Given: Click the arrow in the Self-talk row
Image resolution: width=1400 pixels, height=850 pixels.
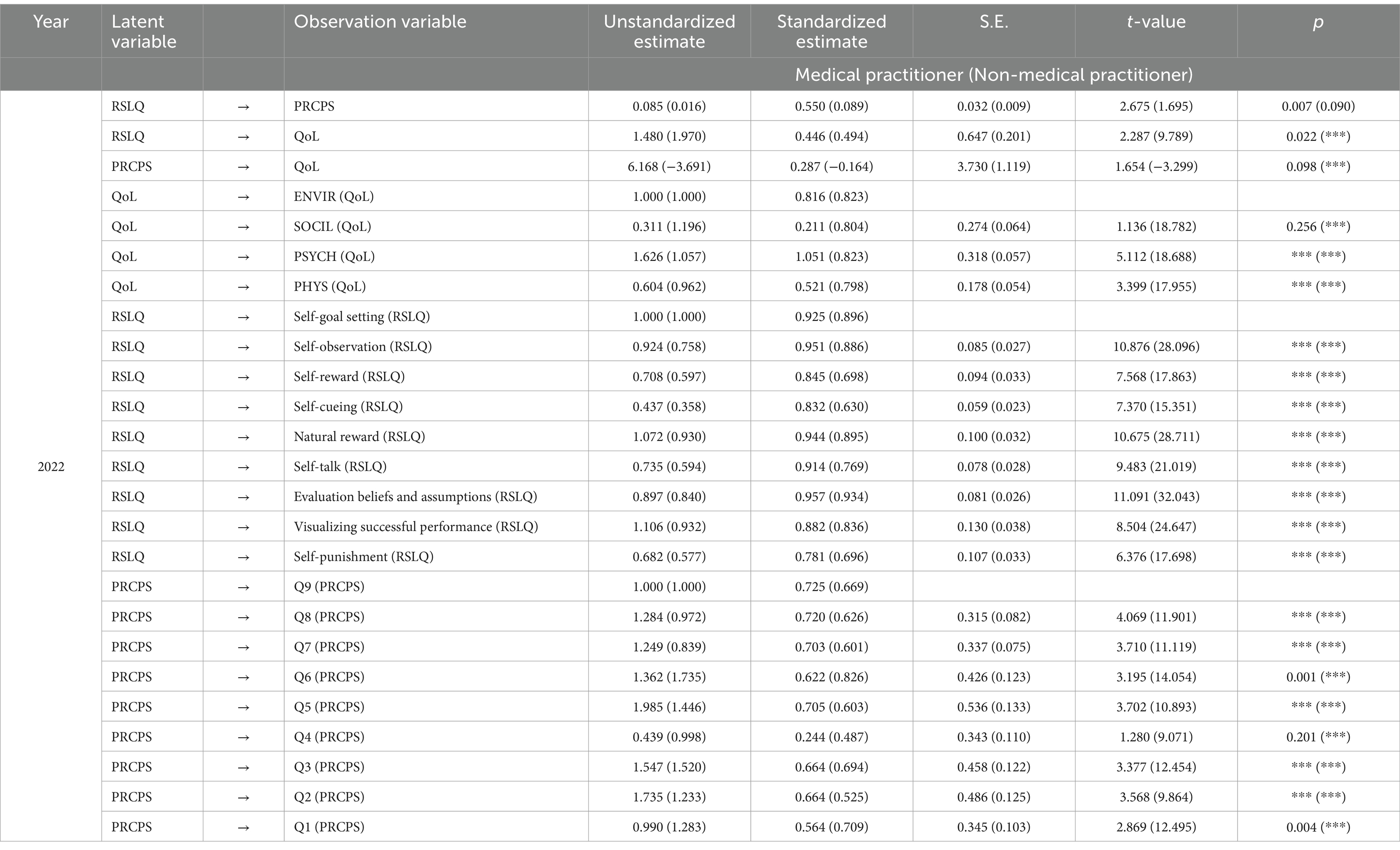Looking at the screenshot, I should point(244,467).
